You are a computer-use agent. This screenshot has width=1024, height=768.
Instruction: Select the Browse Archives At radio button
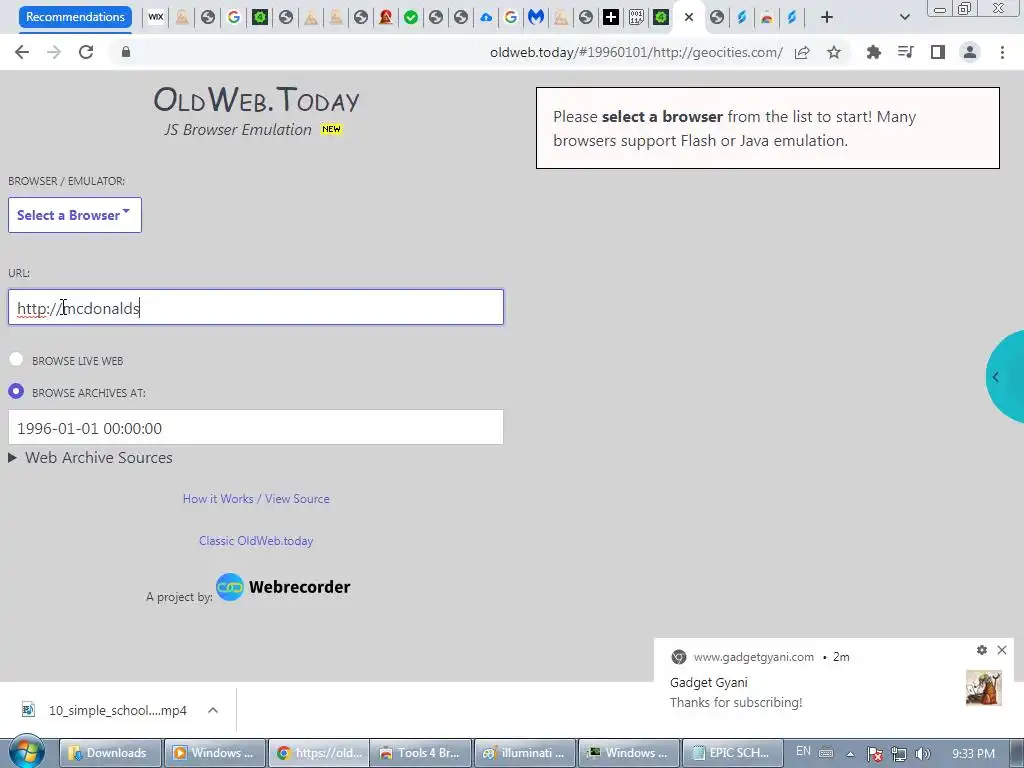point(16,391)
